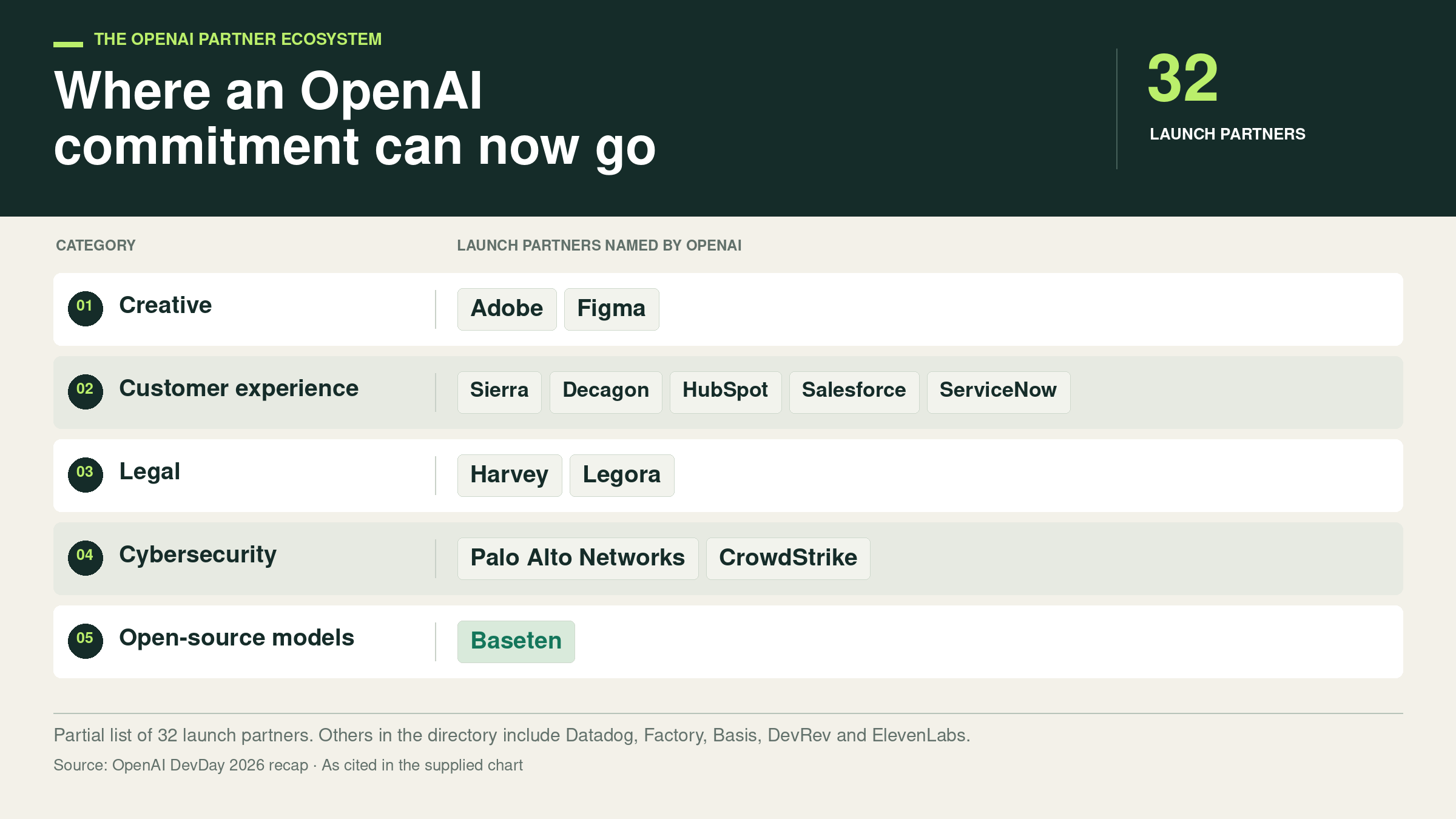
Task: Click the Creative category label
Action: click(x=166, y=305)
